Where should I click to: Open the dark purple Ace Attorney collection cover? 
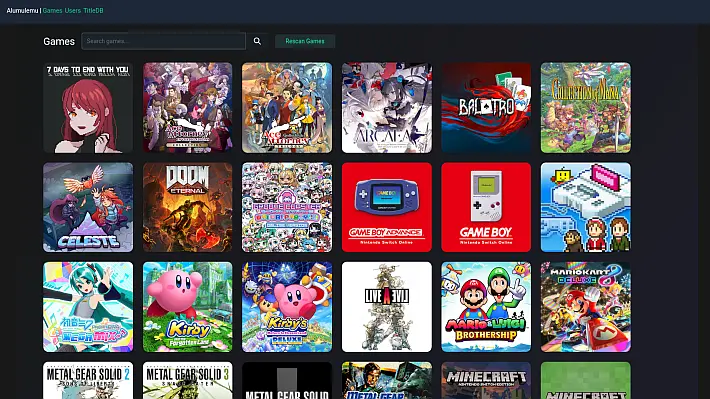tap(187, 108)
